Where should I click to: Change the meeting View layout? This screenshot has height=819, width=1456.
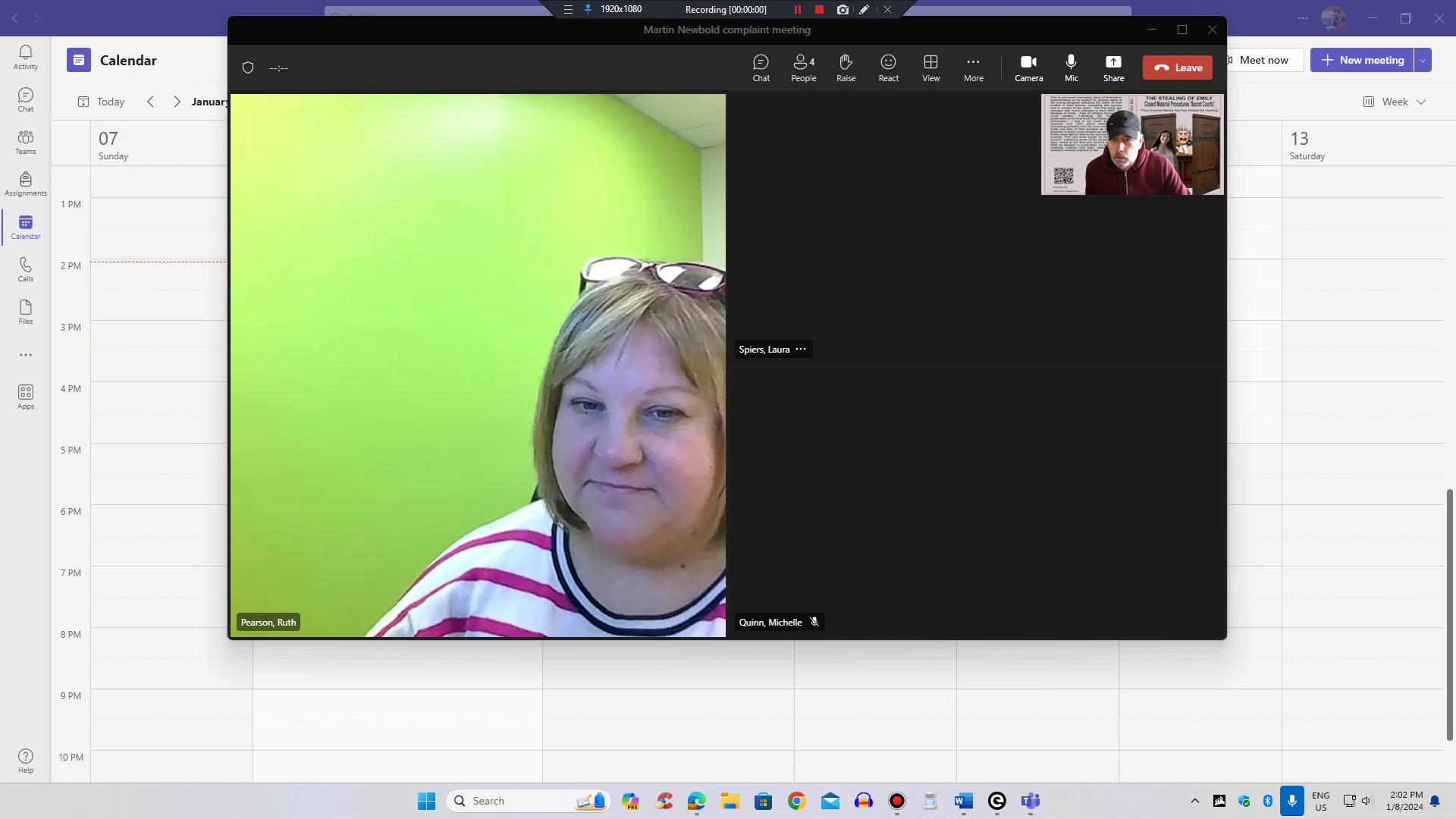click(x=930, y=67)
